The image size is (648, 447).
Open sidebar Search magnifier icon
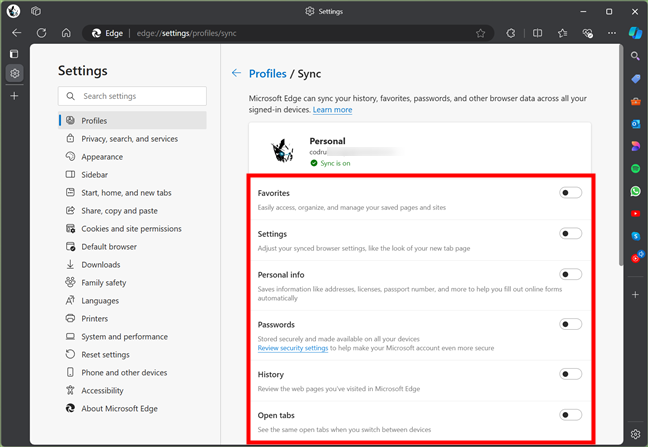635,56
